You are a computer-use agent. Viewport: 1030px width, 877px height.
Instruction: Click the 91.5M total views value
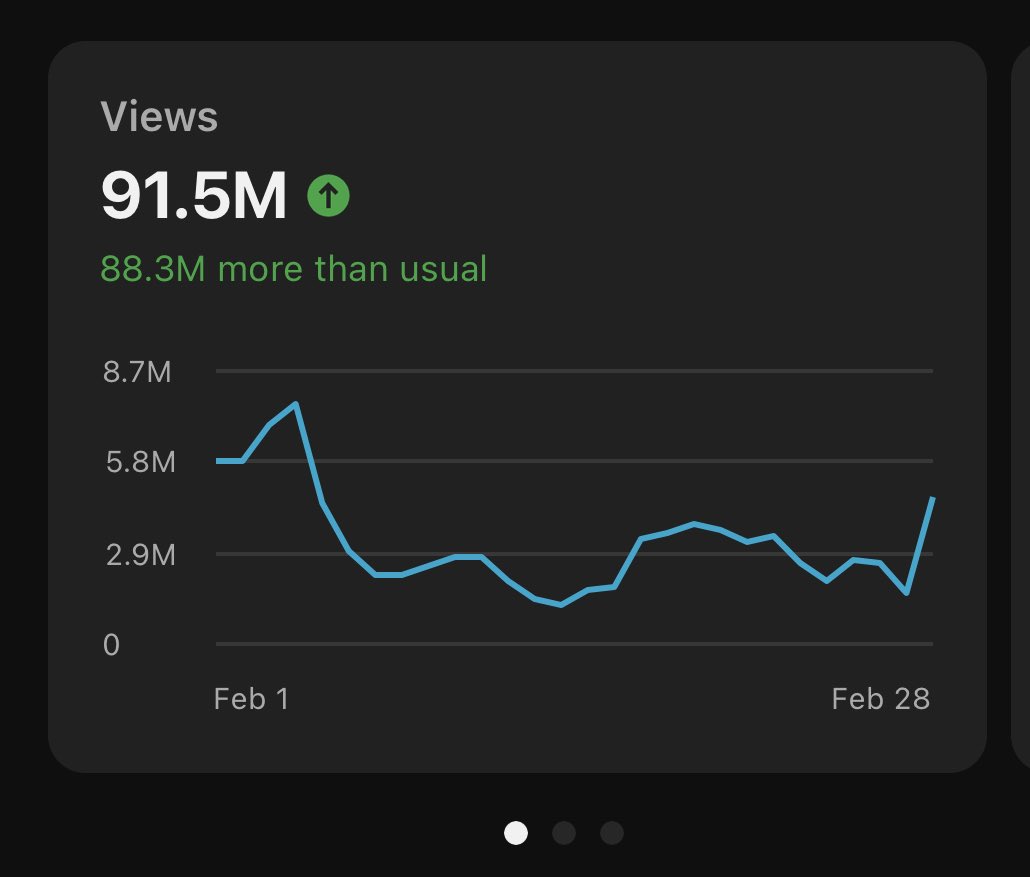tap(194, 195)
